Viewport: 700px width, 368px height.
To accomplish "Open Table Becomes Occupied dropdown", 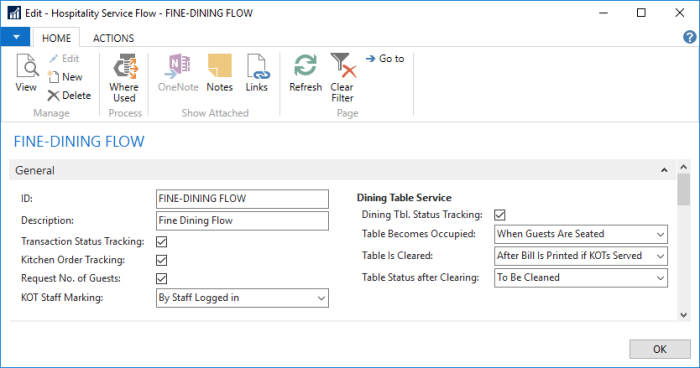I will click(581, 234).
